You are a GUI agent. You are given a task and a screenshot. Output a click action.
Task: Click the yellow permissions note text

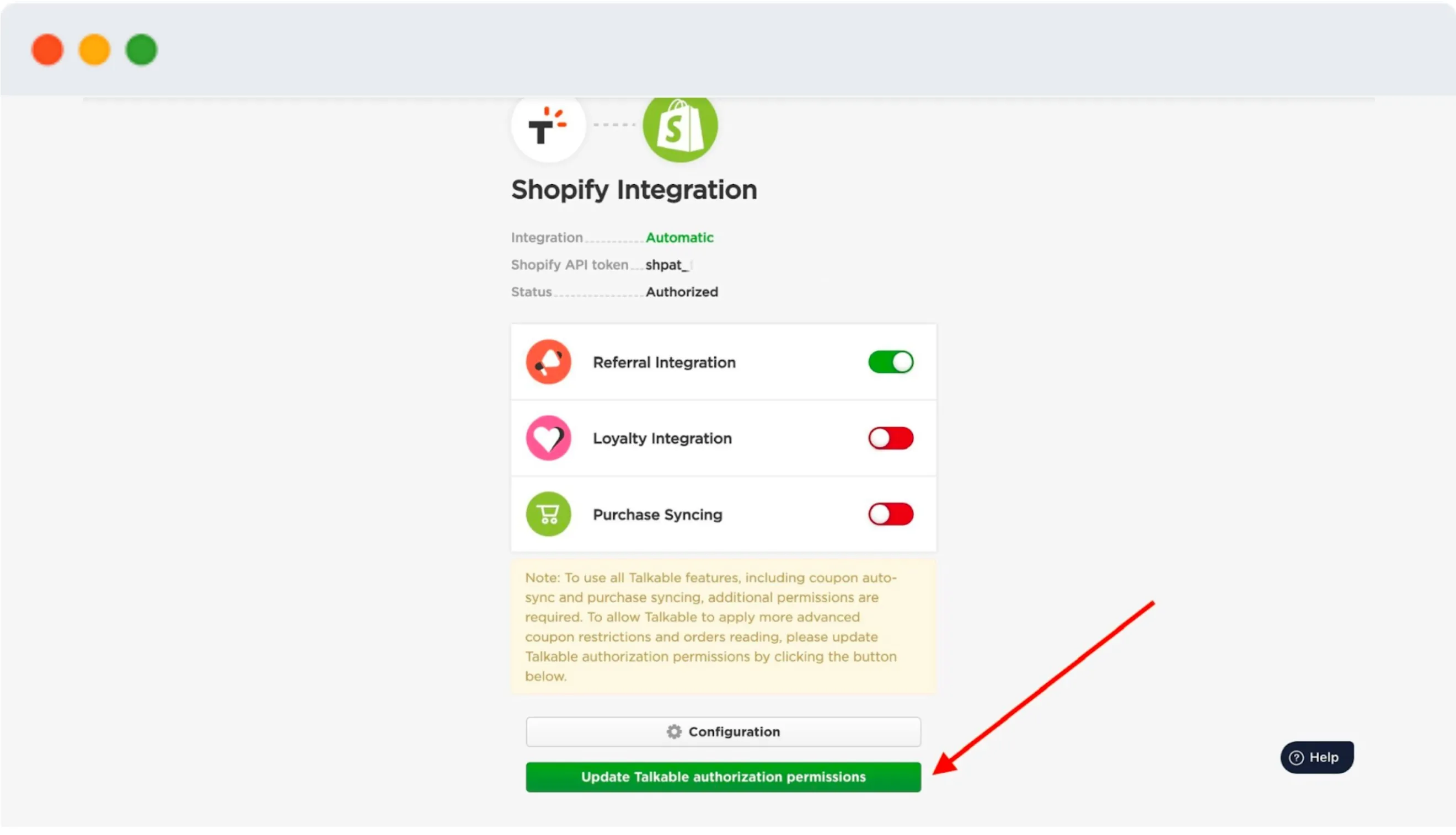pyautogui.click(x=711, y=627)
